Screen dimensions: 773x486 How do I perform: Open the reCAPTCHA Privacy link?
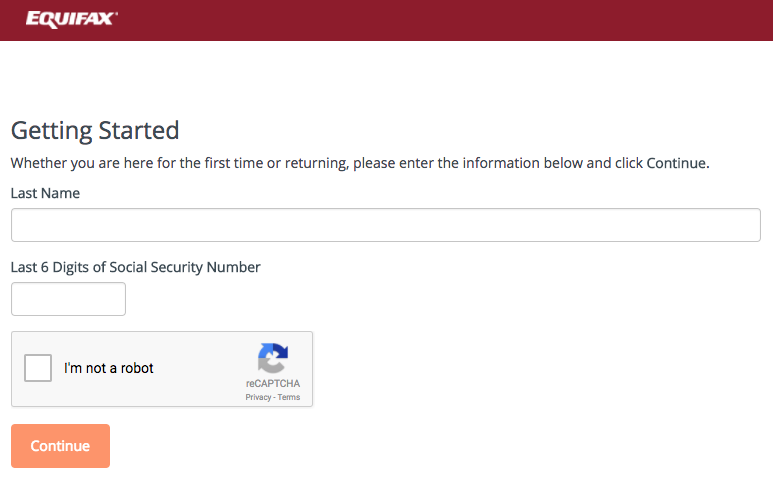click(258, 397)
